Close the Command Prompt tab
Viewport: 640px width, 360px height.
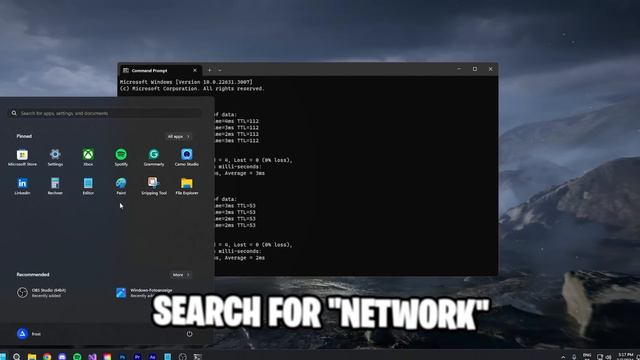pyautogui.click(x=195, y=70)
